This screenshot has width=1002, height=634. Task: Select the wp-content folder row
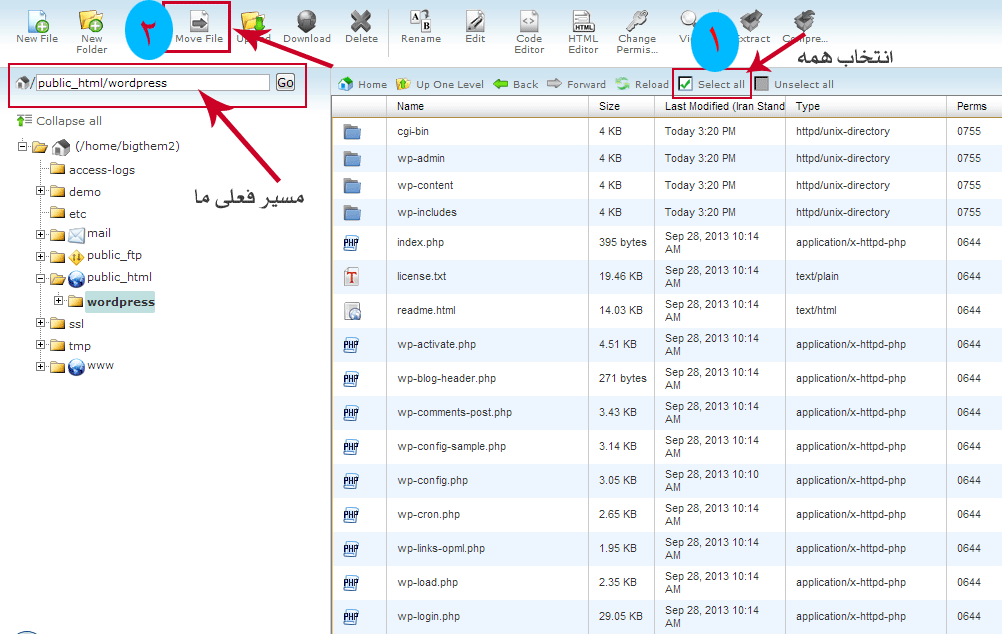click(x=667, y=185)
